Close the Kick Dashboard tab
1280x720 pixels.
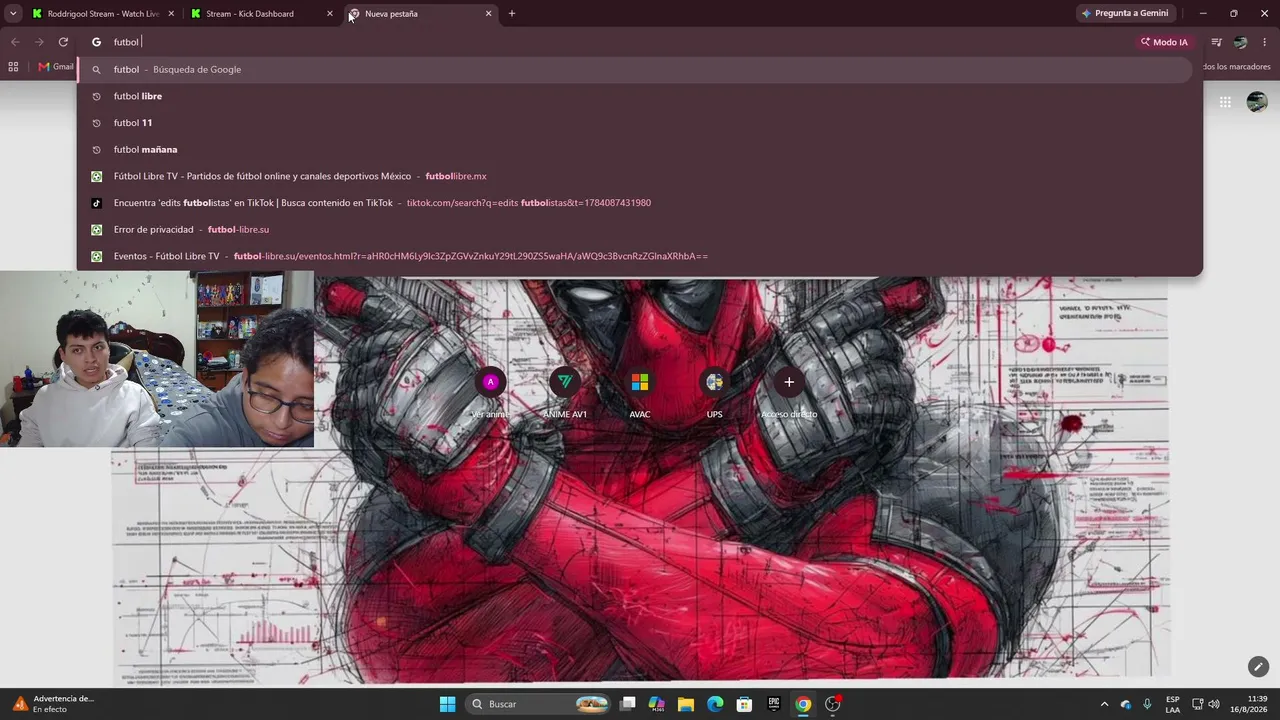click(x=330, y=14)
